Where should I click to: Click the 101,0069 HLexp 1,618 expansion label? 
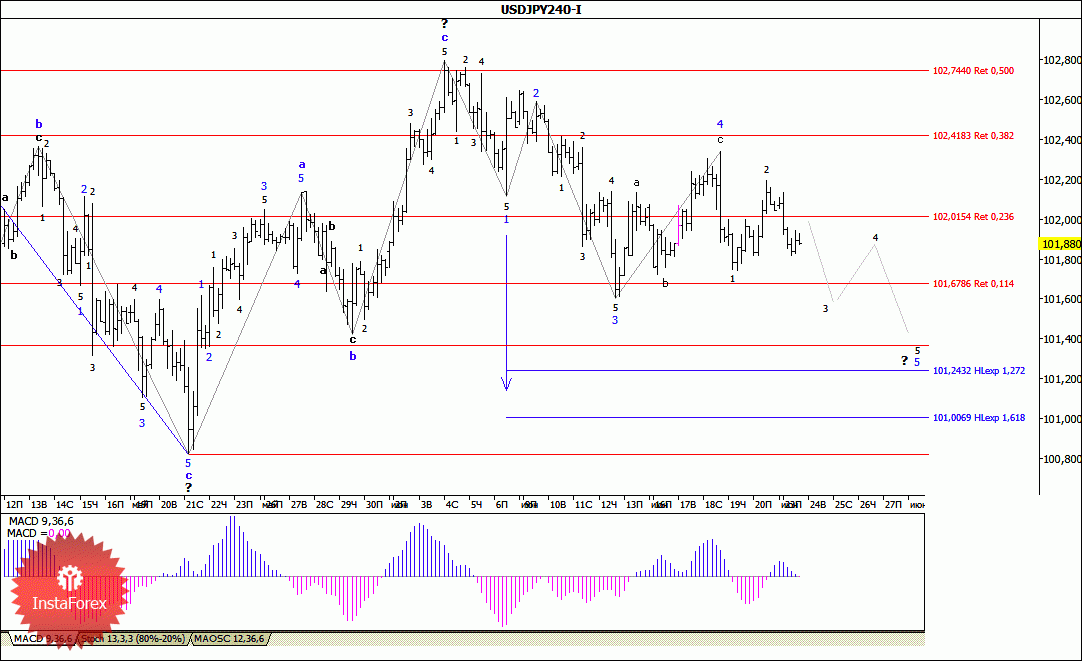(x=978, y=418)
